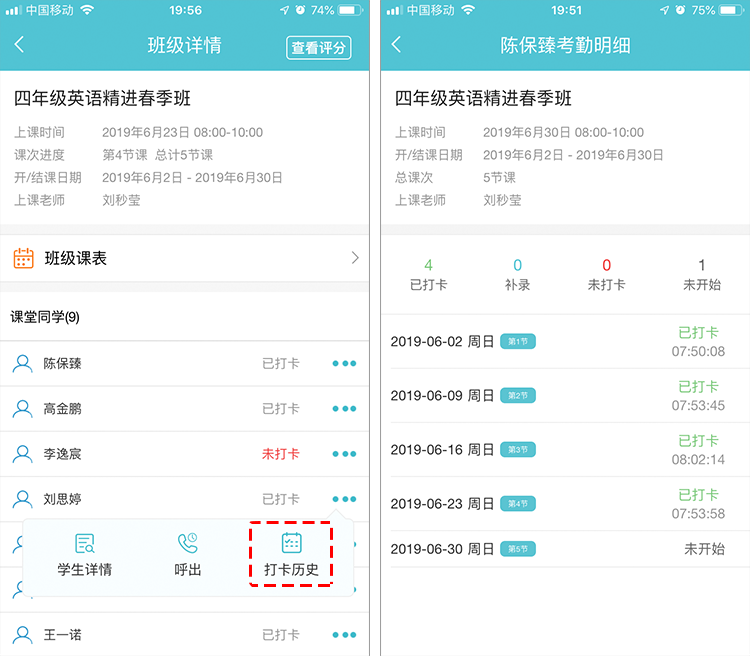The width and height of the screenshot is (750, 656).
Task: Select the 补录 count tab
Action: 518,275
